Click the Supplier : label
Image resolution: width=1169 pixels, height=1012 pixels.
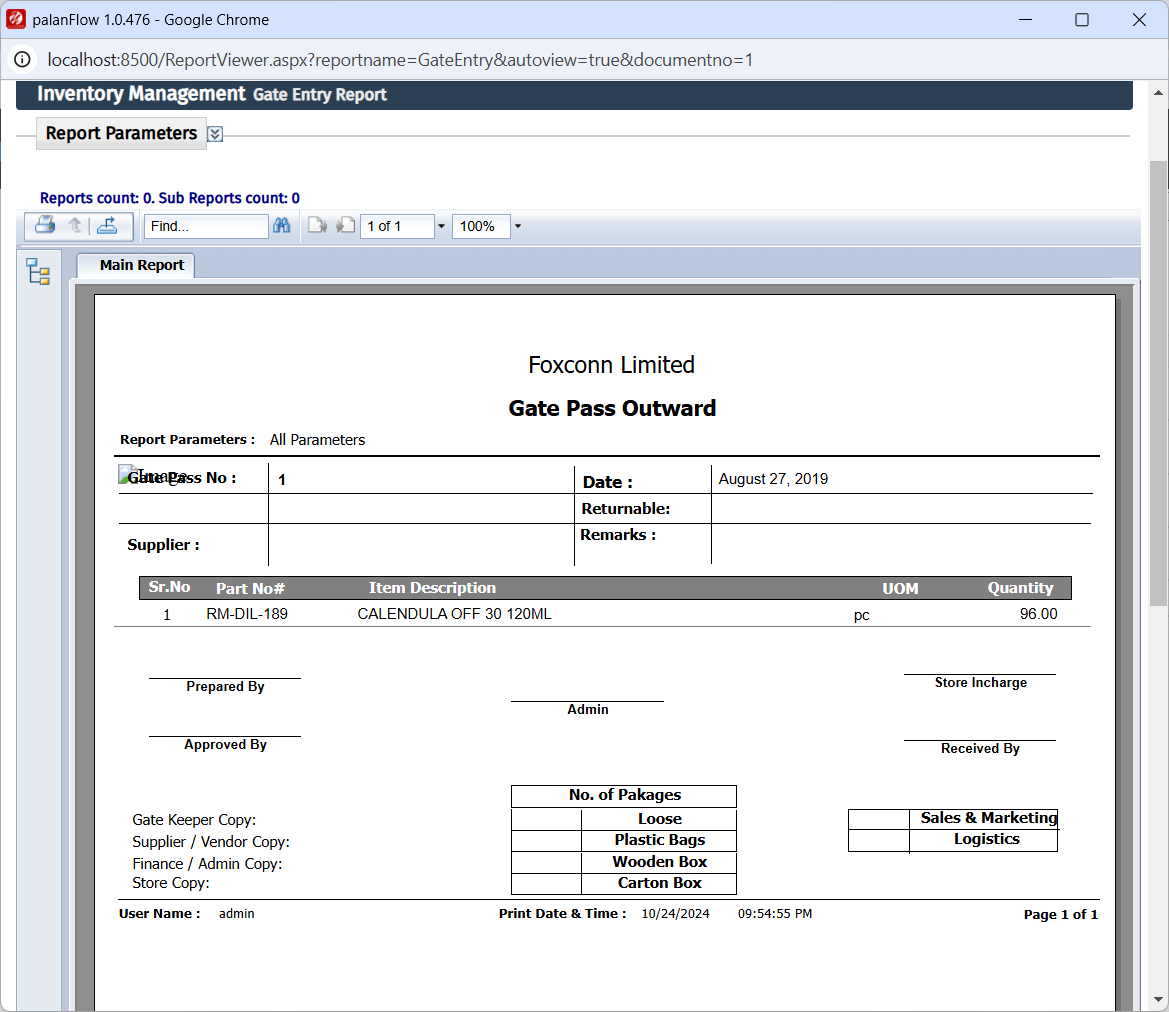coord(163,544)
